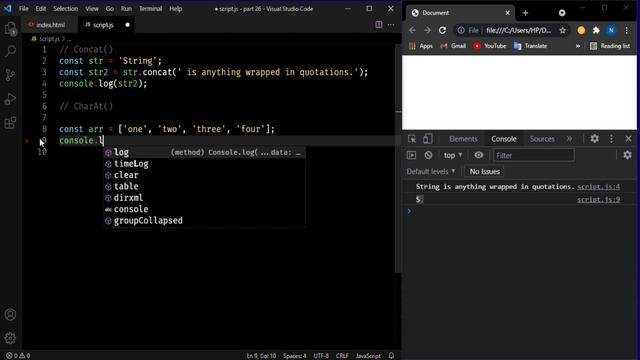Open the Extensions view

[x=10, y=122]
